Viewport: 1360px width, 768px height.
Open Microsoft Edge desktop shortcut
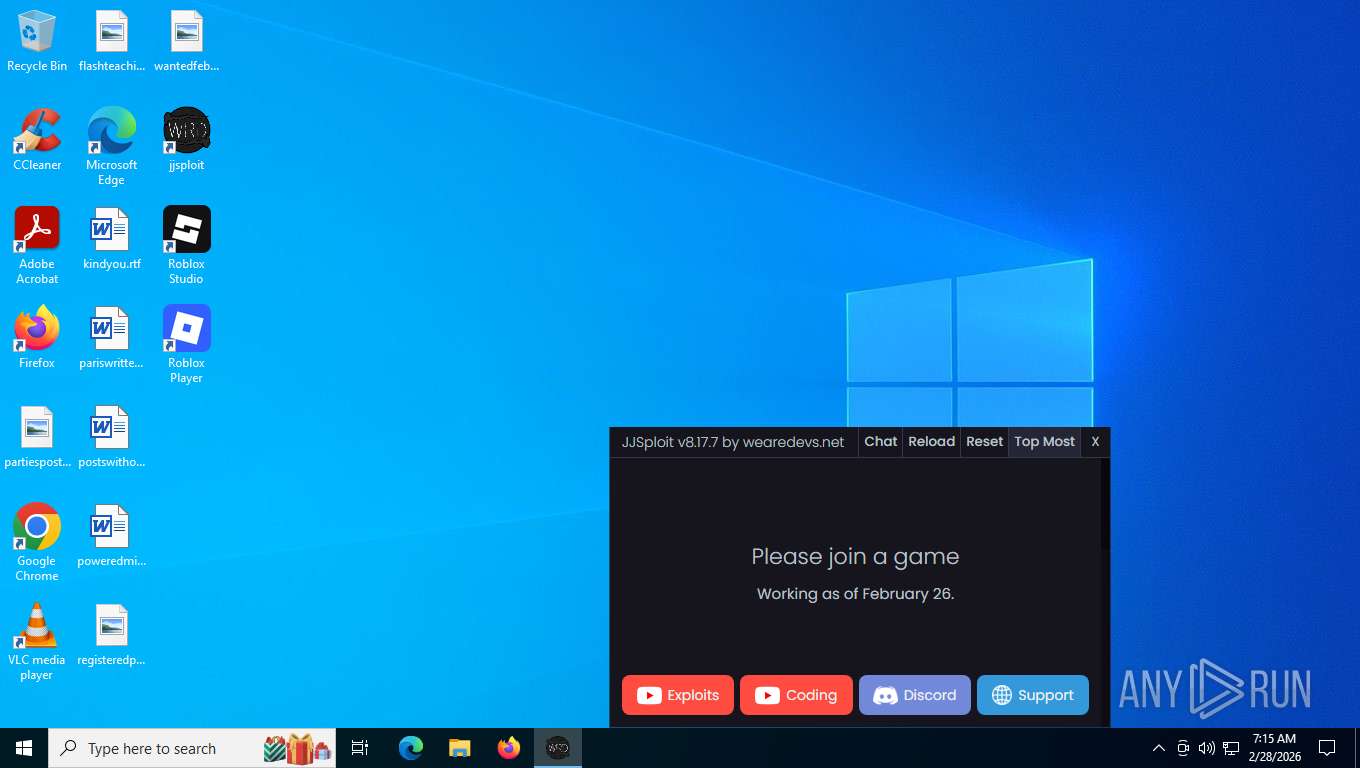[x=111, y=147]
